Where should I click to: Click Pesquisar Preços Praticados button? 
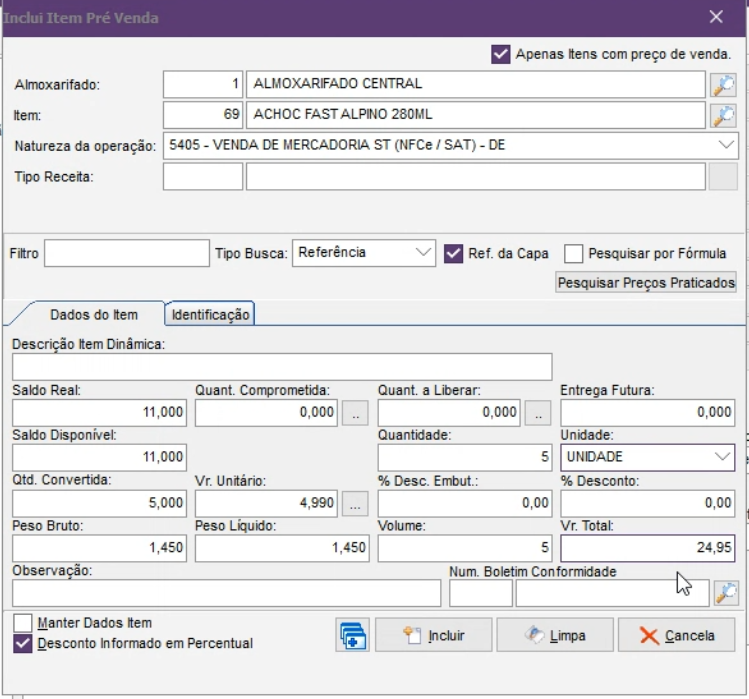[646, 283]
